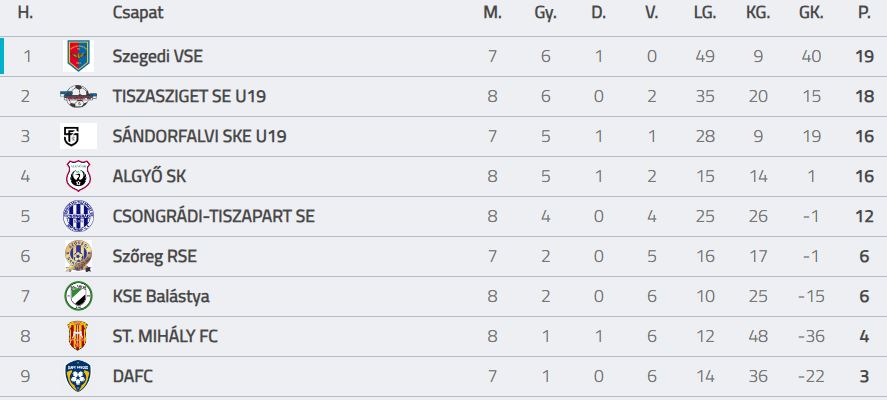Open the KSE Balástya team link

pos(161,296)
